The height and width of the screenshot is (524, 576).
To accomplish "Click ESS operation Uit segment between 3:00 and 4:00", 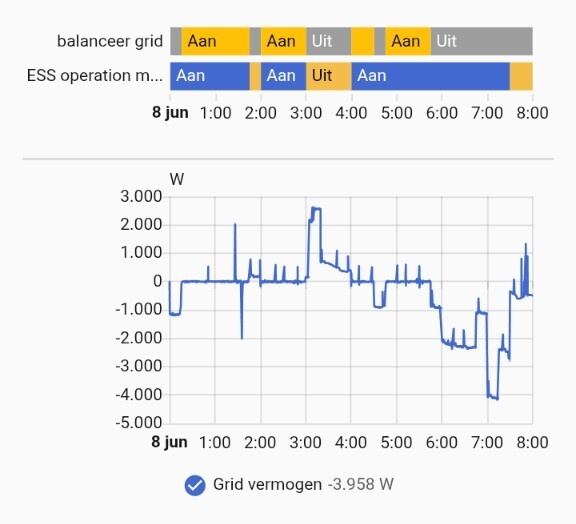I will [329, 76].
